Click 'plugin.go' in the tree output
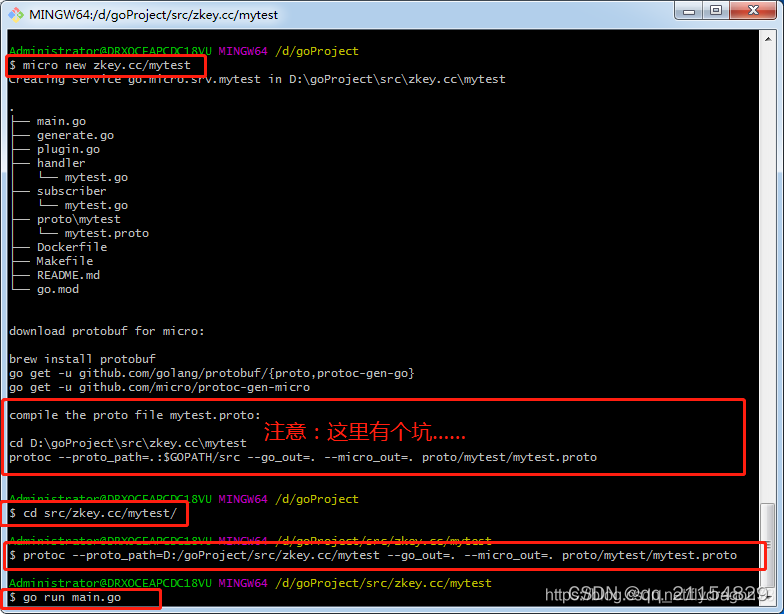This screenshot has height=614, width=784. pyautogui.click(x=68, y=149)
